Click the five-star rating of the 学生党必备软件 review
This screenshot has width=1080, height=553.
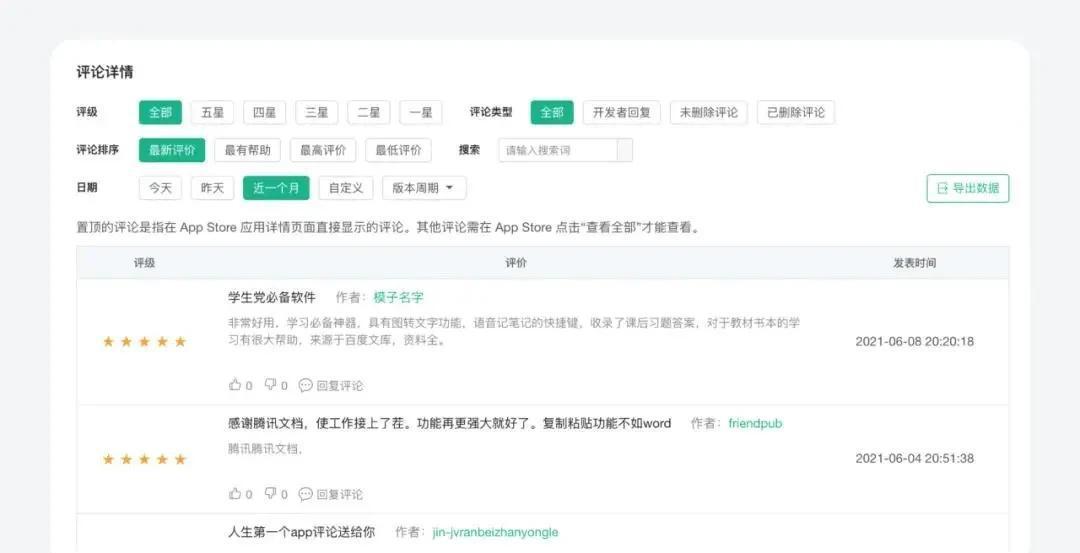[x=145, y=342]
